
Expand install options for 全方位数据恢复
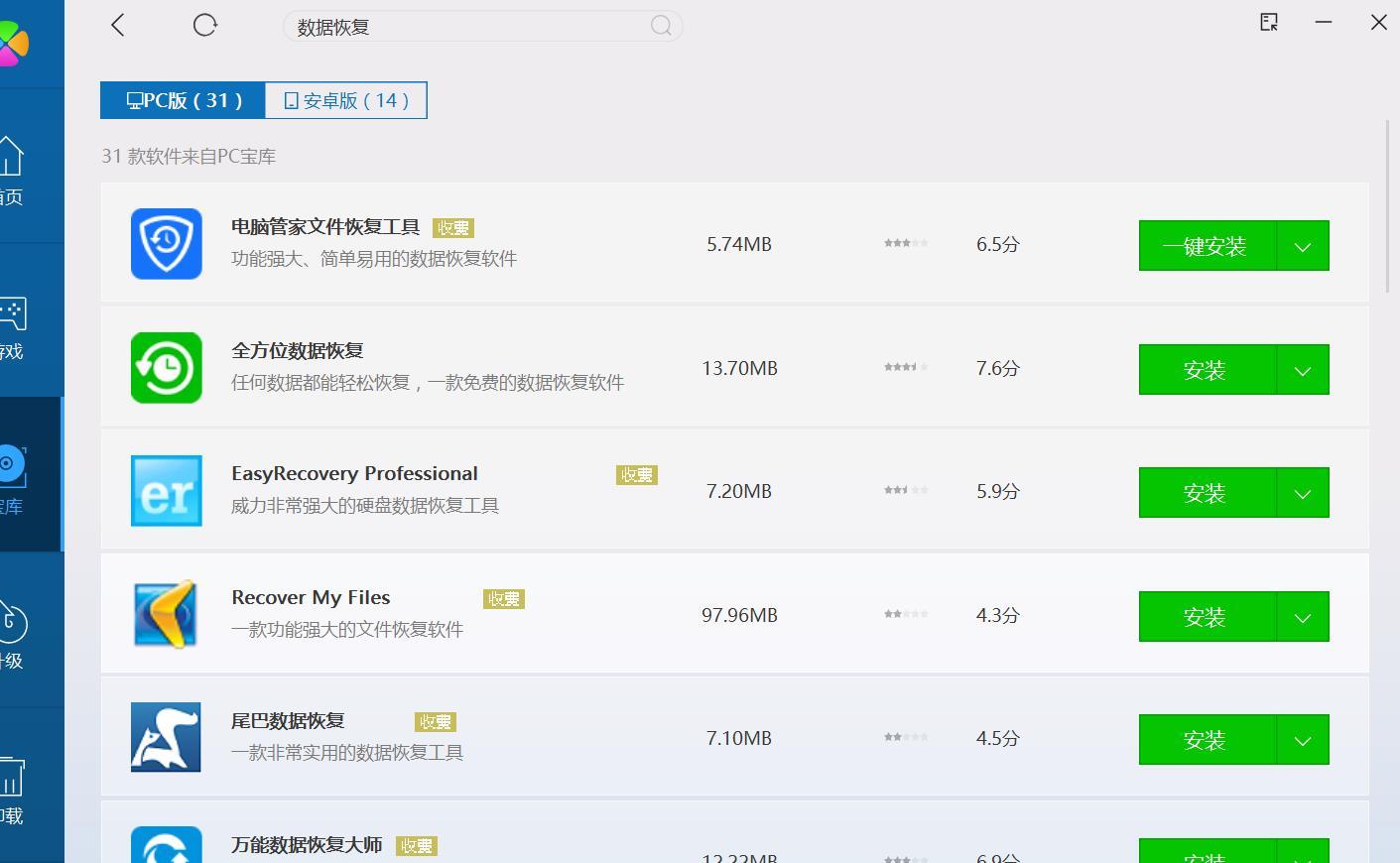point(1303,370)
